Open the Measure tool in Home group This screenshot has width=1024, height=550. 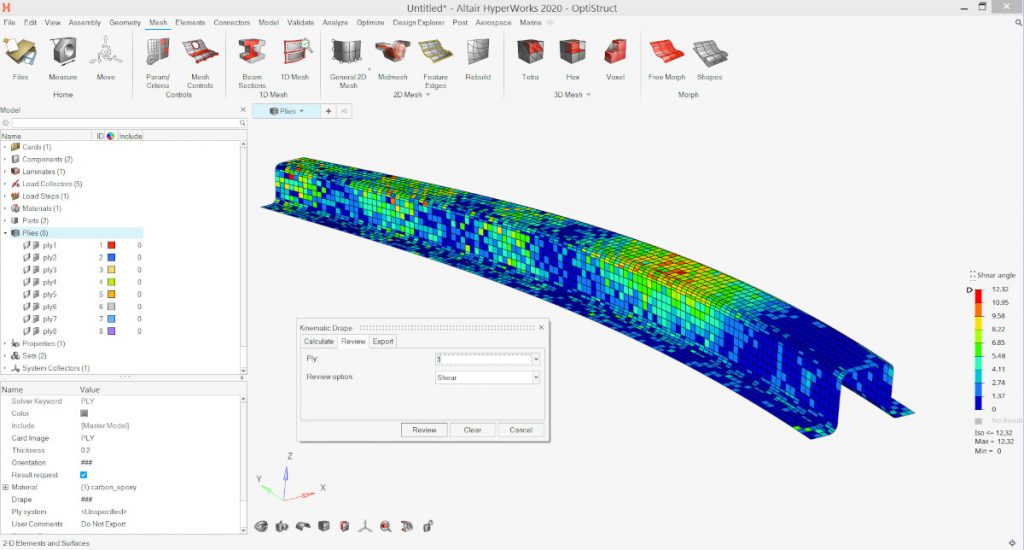pos(63,53)
